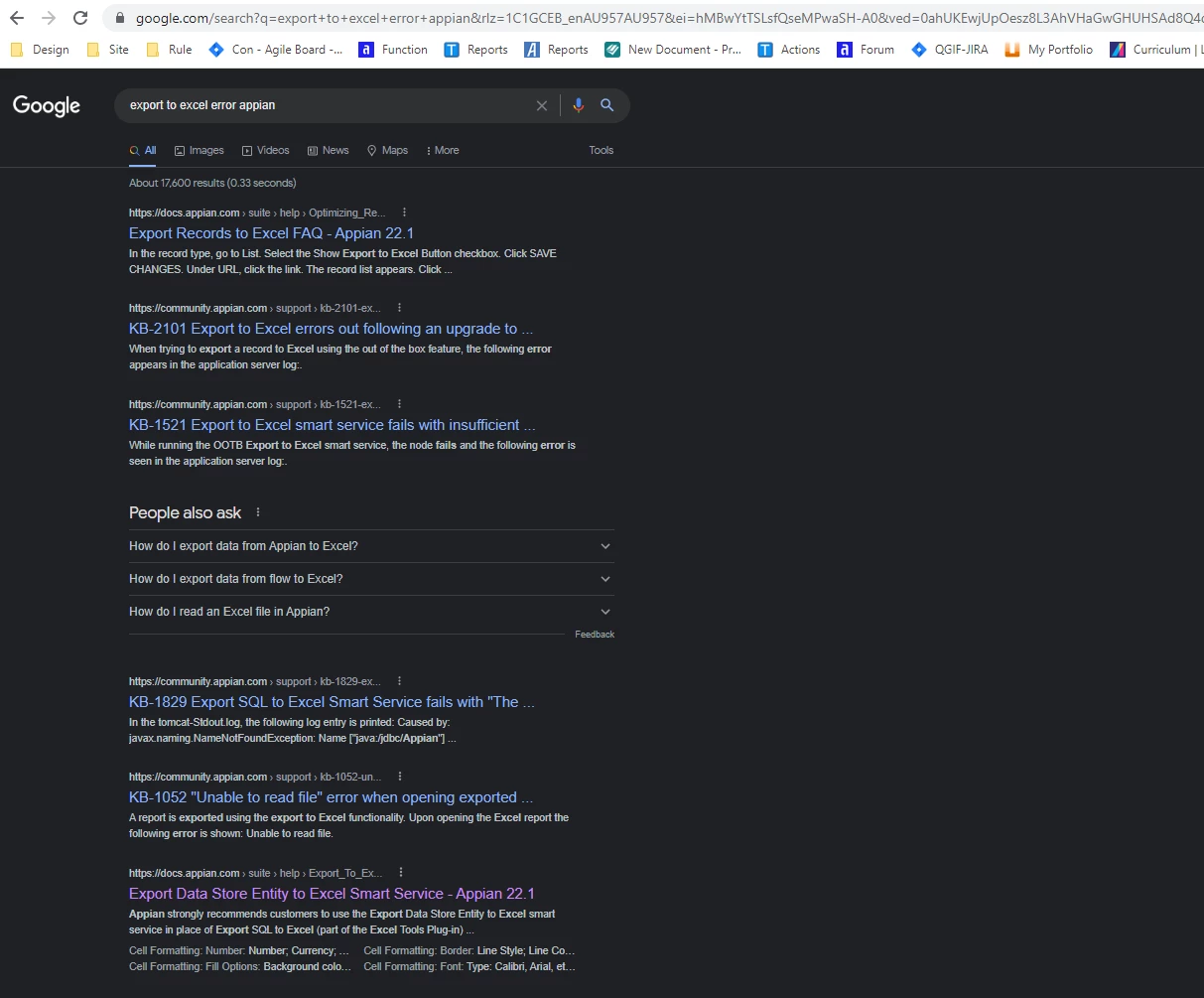Open options menu for KB-1521 result
The height and width of the screenshot is (998, 1204).
(x=399, y=404)
